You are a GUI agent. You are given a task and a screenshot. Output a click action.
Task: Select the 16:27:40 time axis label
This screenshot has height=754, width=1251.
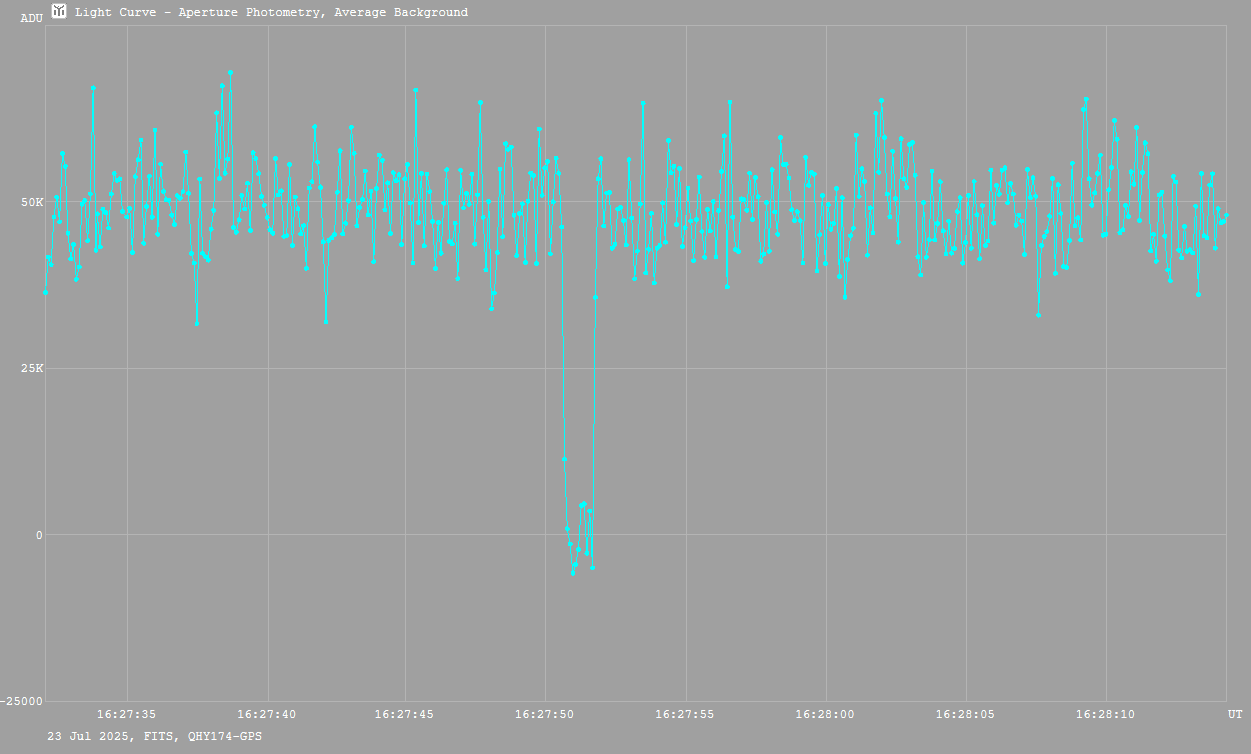(266, 715)
